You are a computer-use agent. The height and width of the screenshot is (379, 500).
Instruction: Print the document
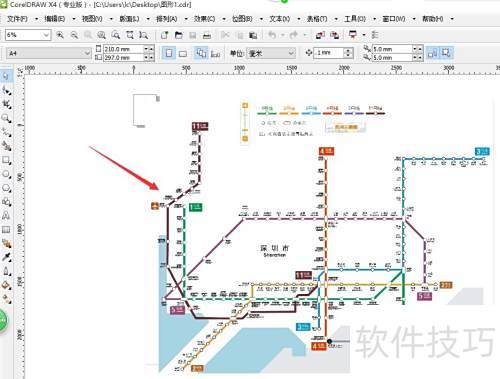207,35
